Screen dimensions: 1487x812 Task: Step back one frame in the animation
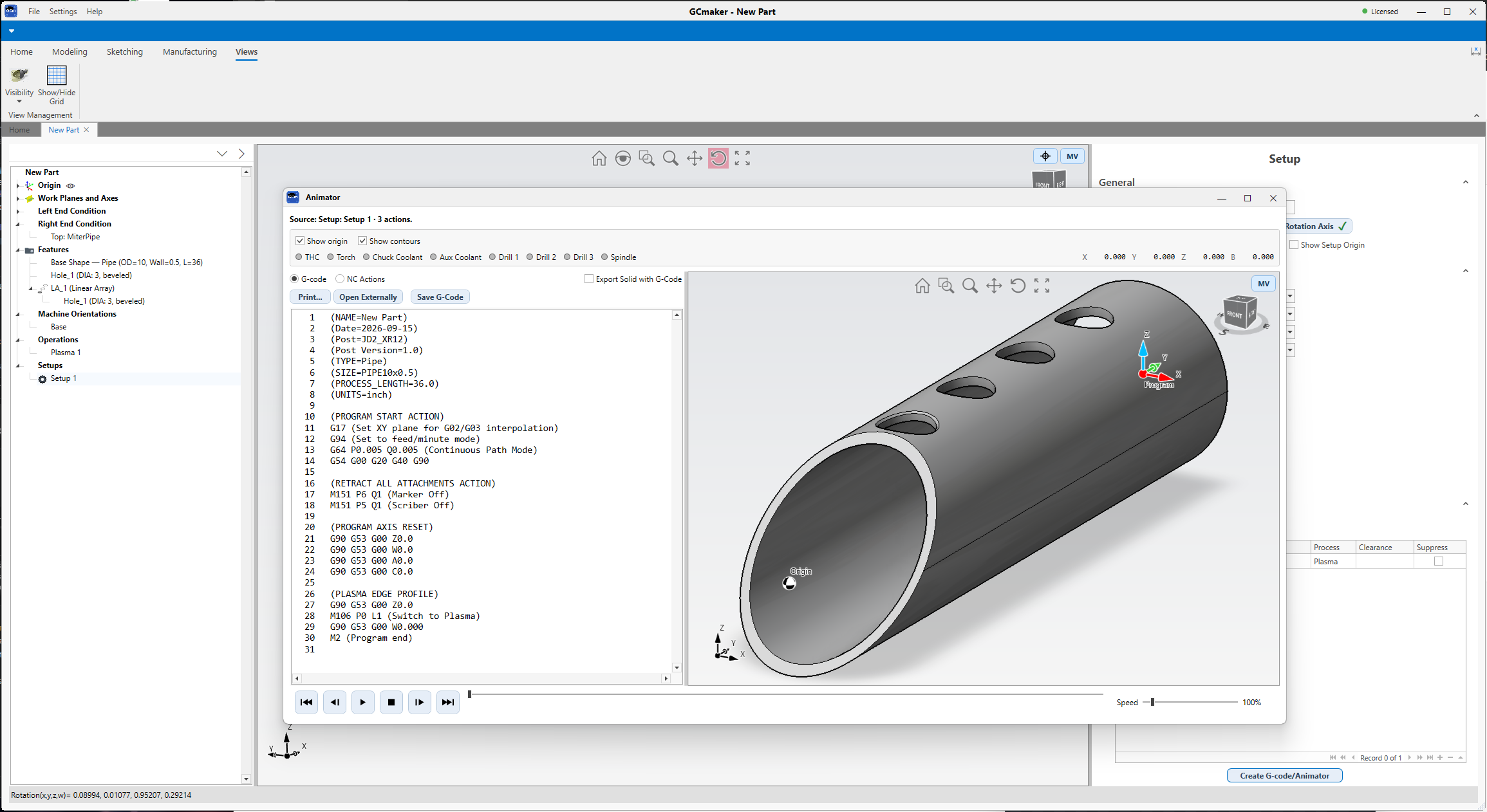(x=335, y=702)
